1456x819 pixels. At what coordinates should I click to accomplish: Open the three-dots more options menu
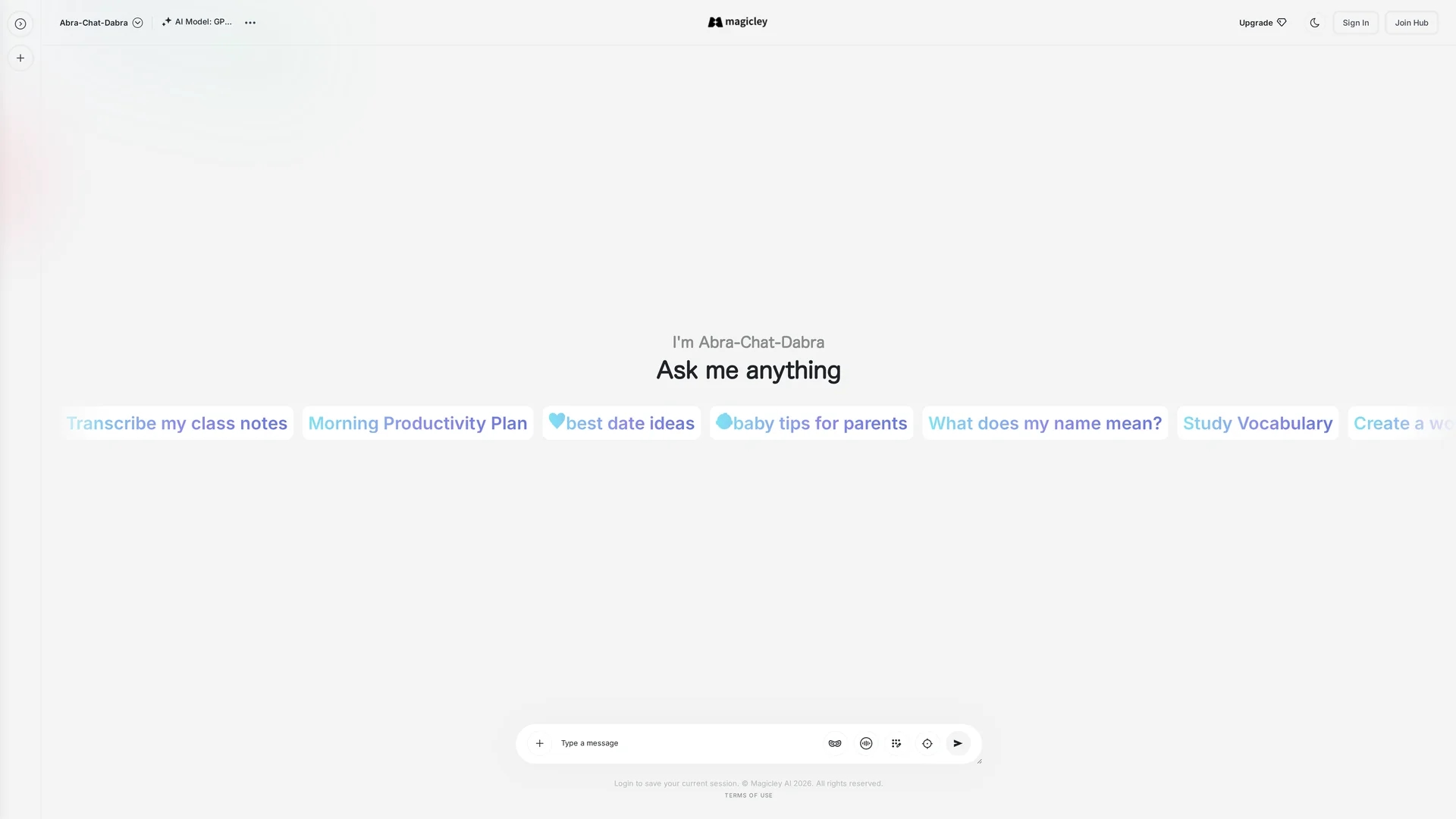pyautogui.click(x=250, y=23)
